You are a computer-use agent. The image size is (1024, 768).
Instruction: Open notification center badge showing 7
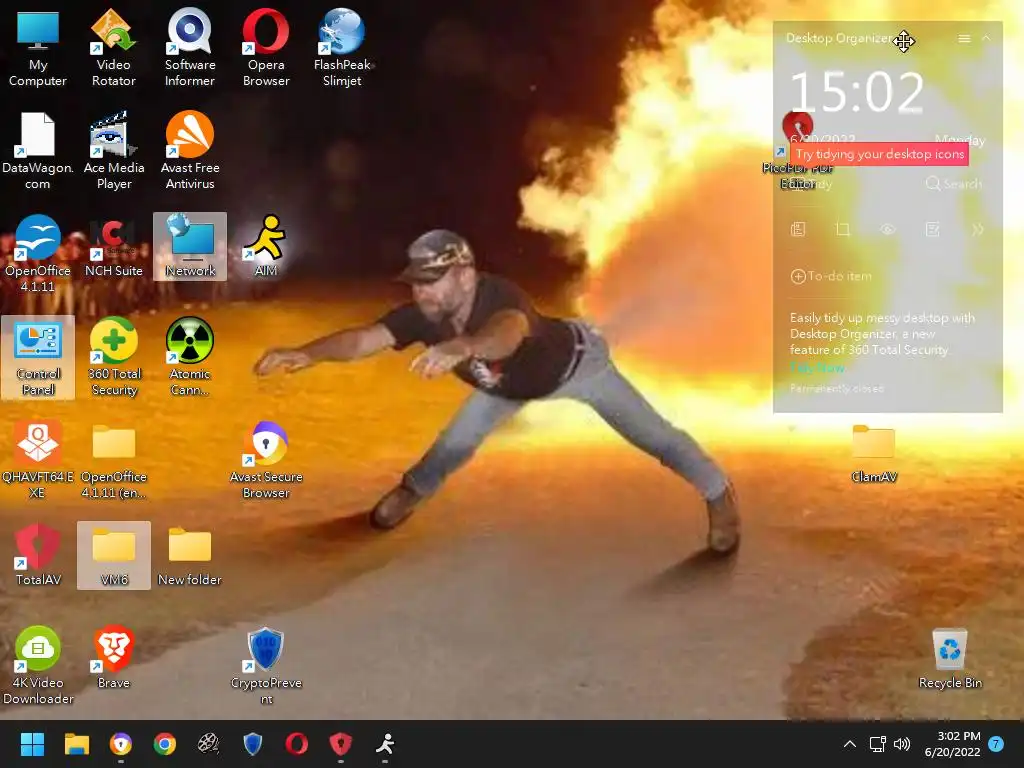[996, 744]
